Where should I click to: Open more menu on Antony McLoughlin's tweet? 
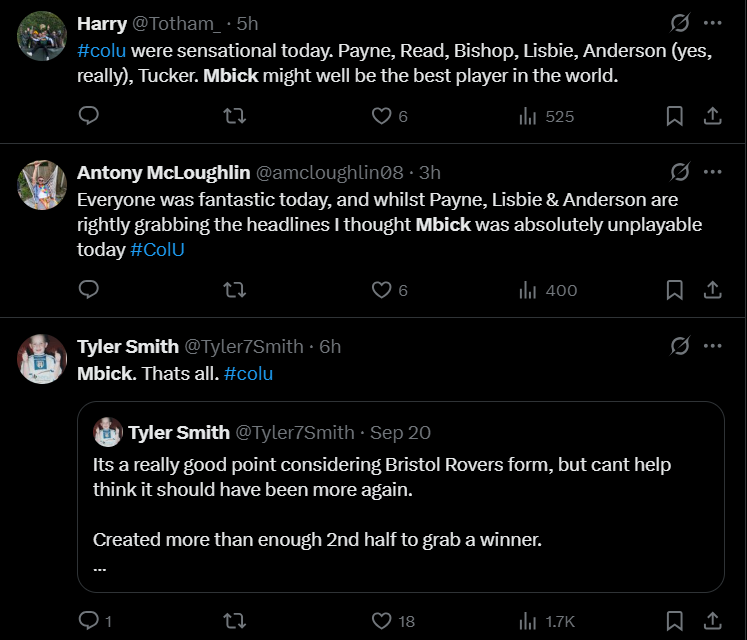pyautogui.click(x=712, y=172)
